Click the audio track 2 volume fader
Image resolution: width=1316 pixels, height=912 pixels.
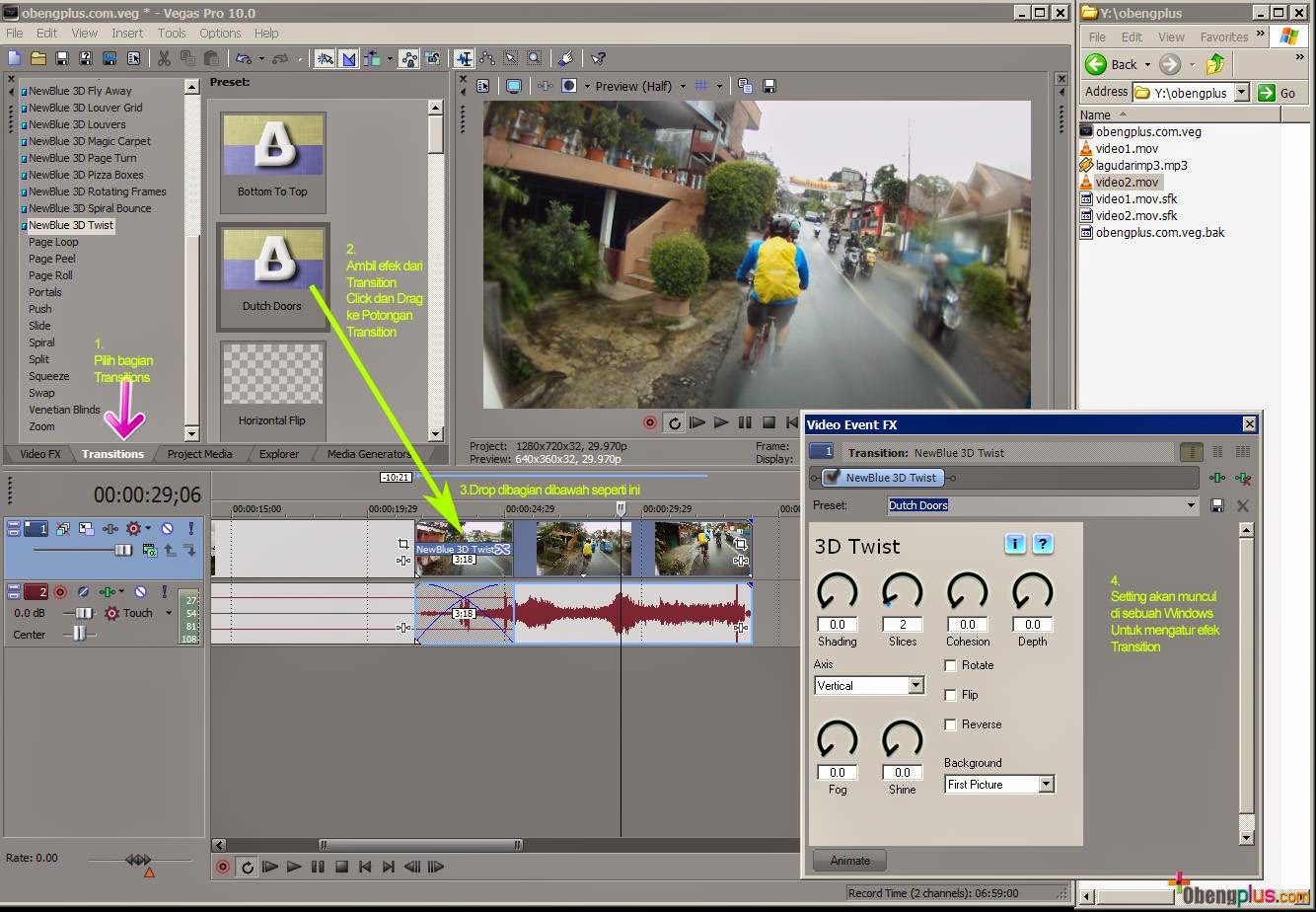(84, 613)
